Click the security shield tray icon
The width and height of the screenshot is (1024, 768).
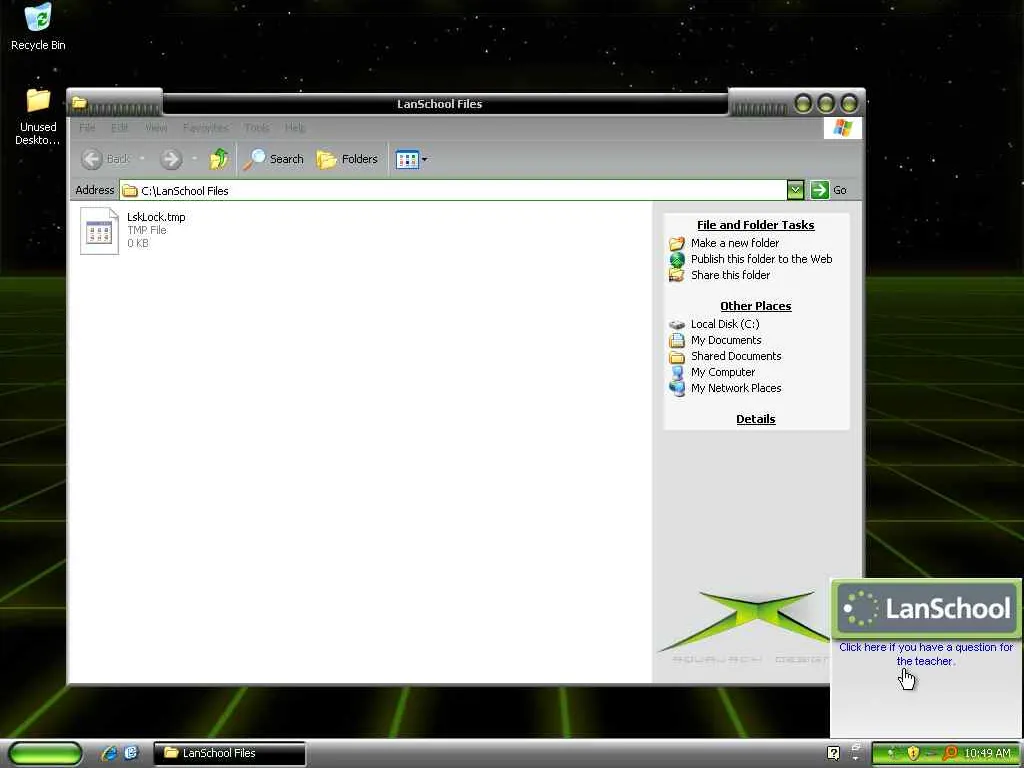(912, 753)
